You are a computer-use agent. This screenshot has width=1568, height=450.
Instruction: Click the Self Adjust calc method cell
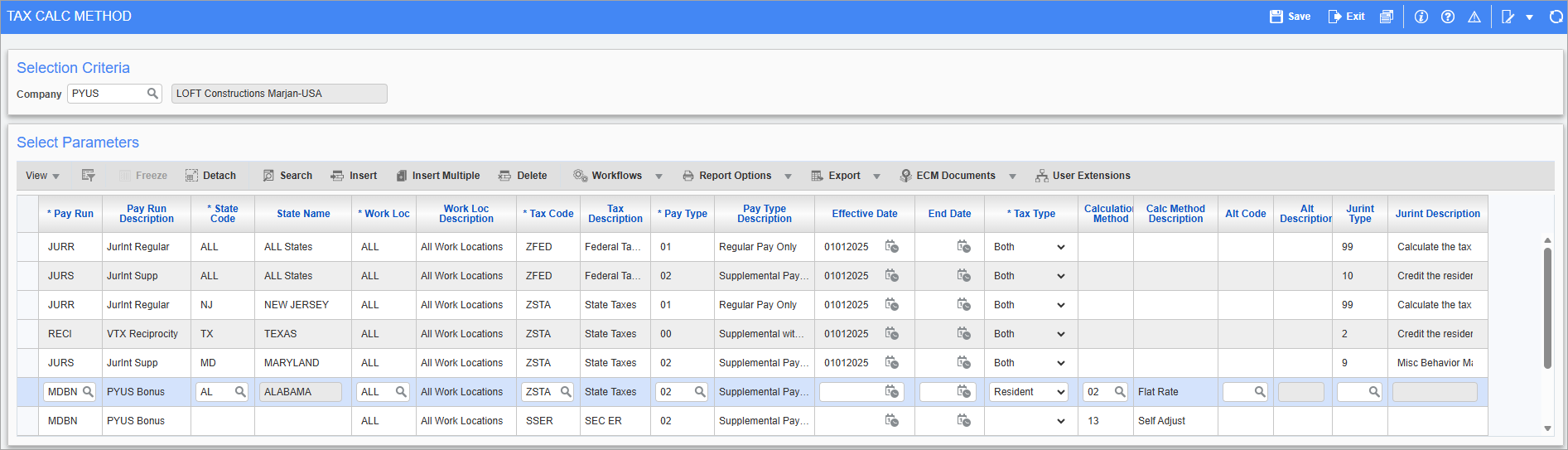1175,421
